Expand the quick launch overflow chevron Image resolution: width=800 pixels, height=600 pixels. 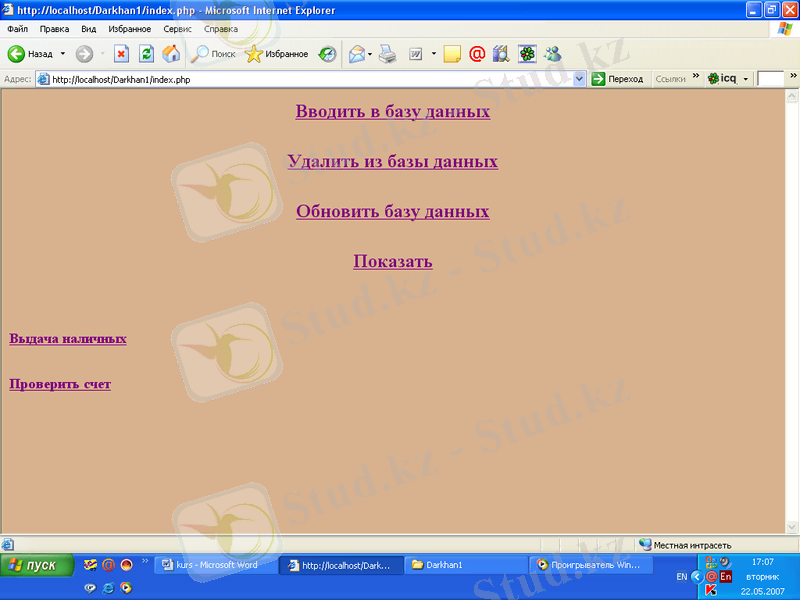145,561
